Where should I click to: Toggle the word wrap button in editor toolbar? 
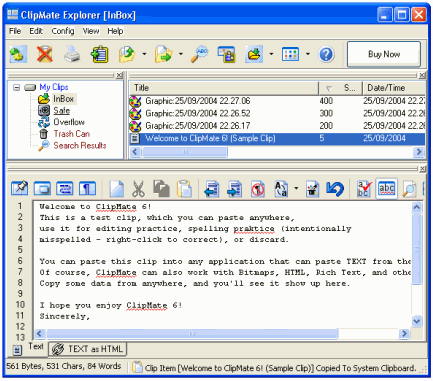click(65, 189)
